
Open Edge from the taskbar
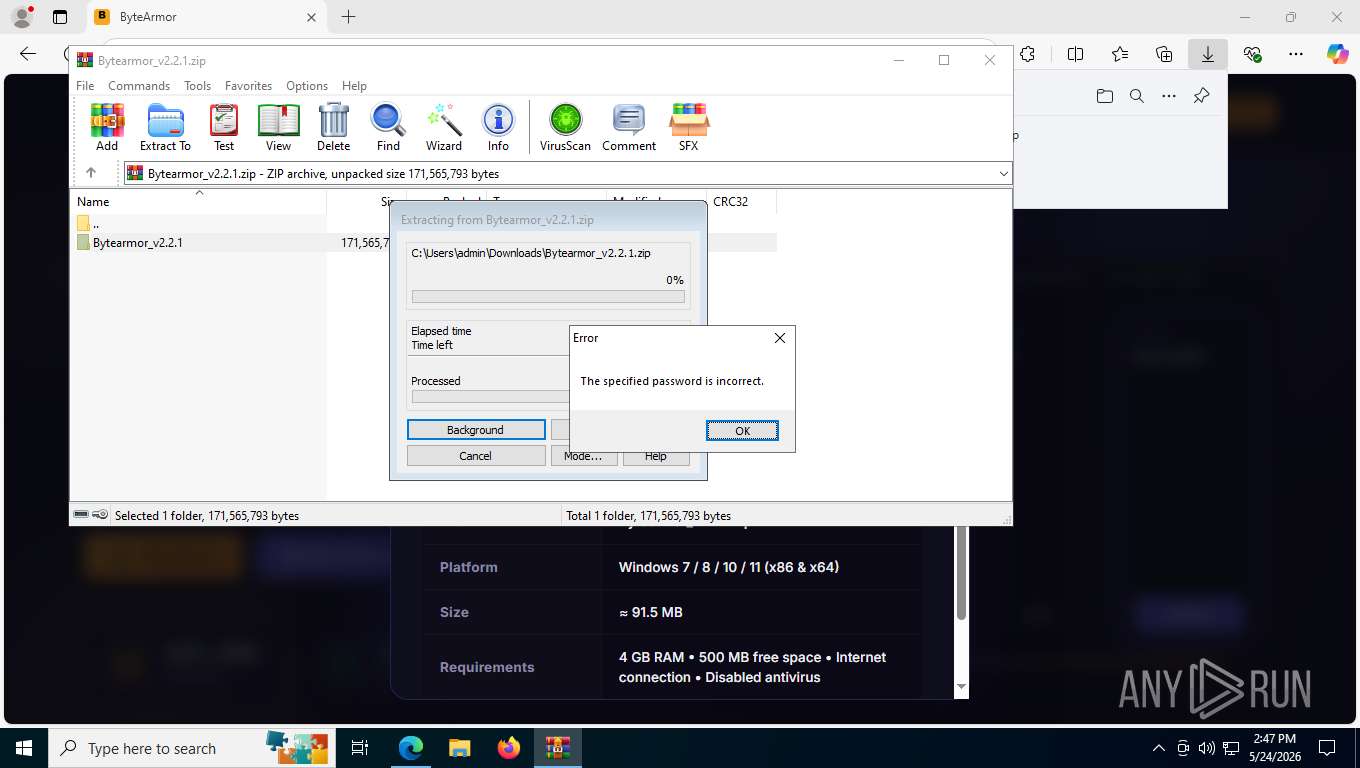click(x=410, y=748)
